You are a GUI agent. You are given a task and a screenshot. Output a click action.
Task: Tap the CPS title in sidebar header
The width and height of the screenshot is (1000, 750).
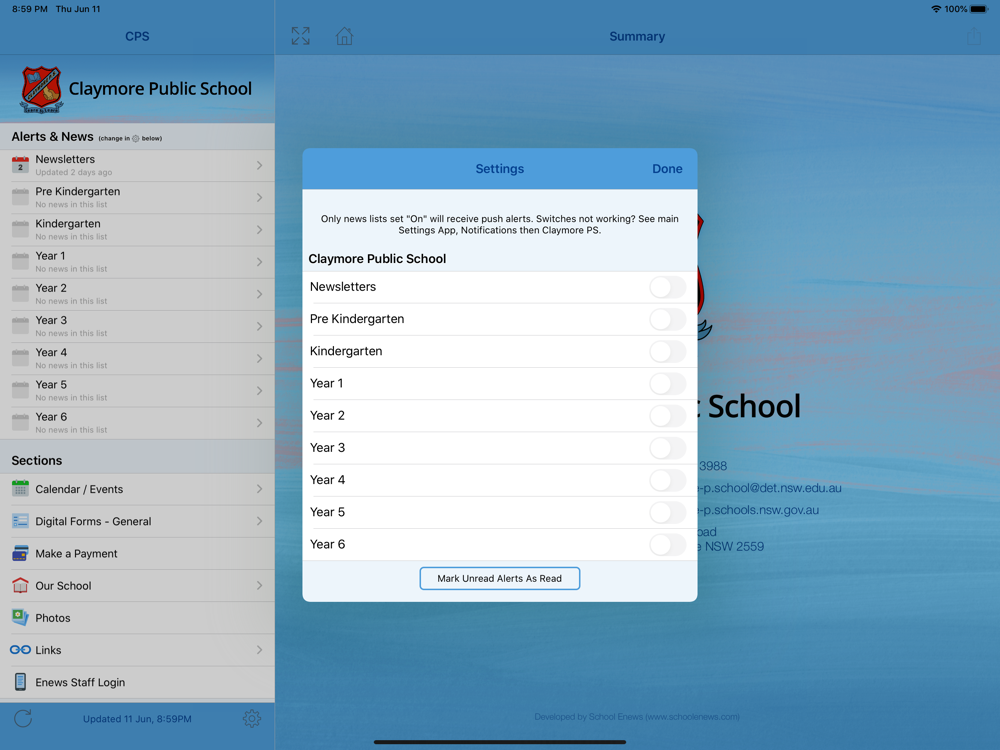tap(137, 36)
